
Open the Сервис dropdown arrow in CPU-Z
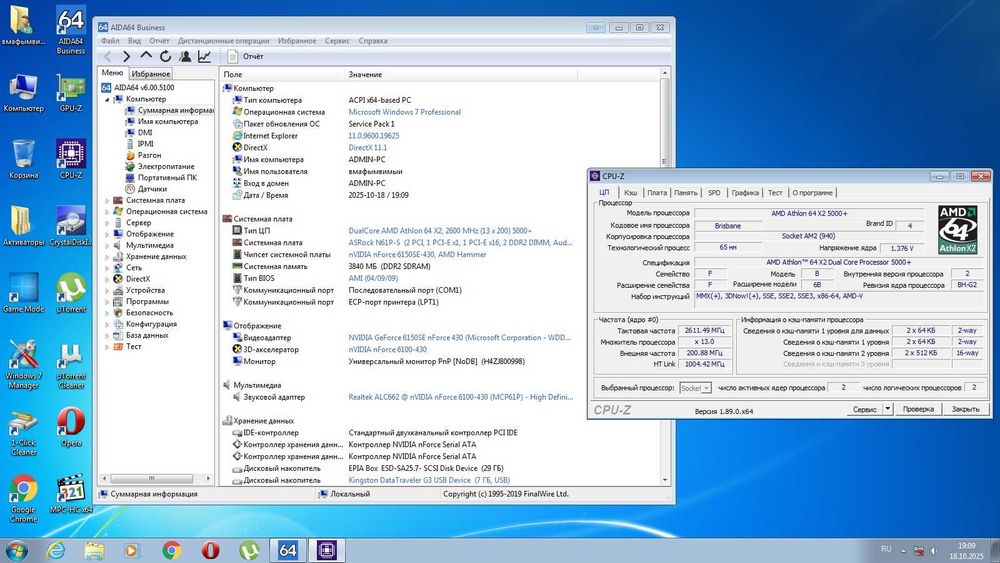click(887, 409)
